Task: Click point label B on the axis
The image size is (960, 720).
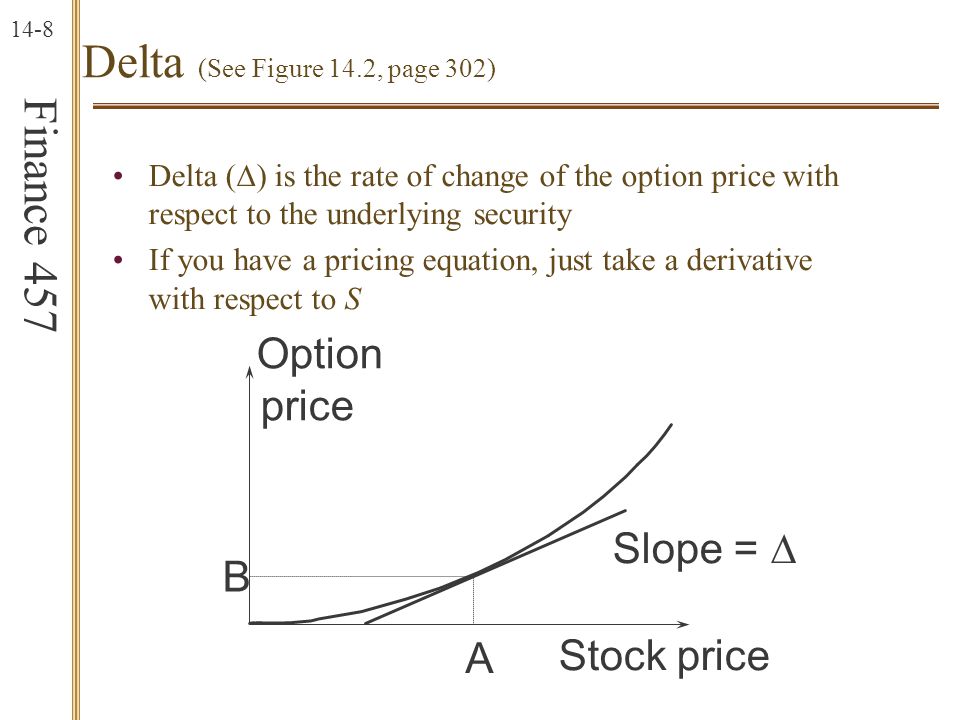Action: pos(236,577)
